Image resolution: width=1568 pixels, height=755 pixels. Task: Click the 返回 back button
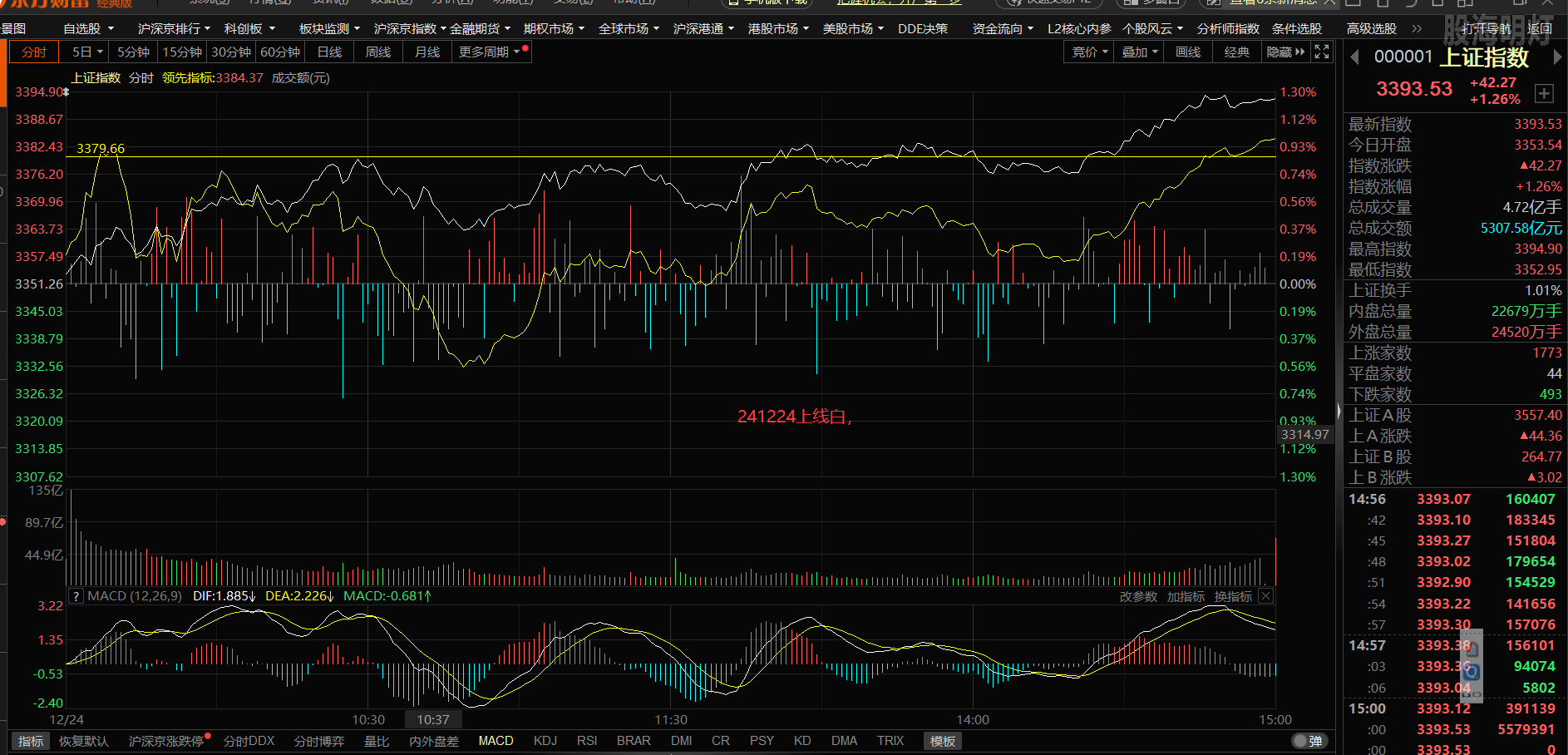point(1540,28)
